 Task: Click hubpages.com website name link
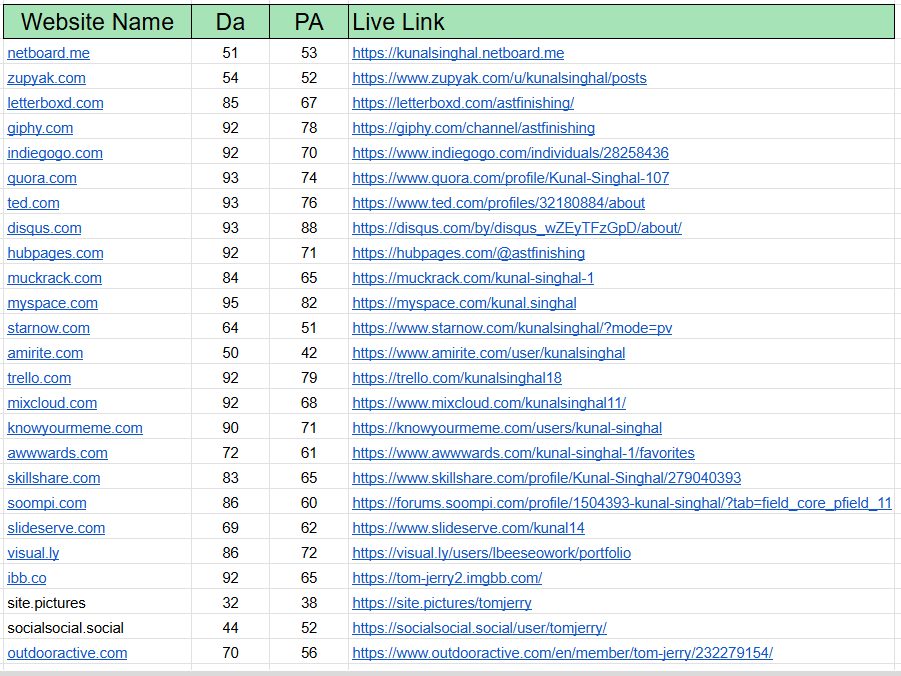pyautogui.click(x=55, y=253)
